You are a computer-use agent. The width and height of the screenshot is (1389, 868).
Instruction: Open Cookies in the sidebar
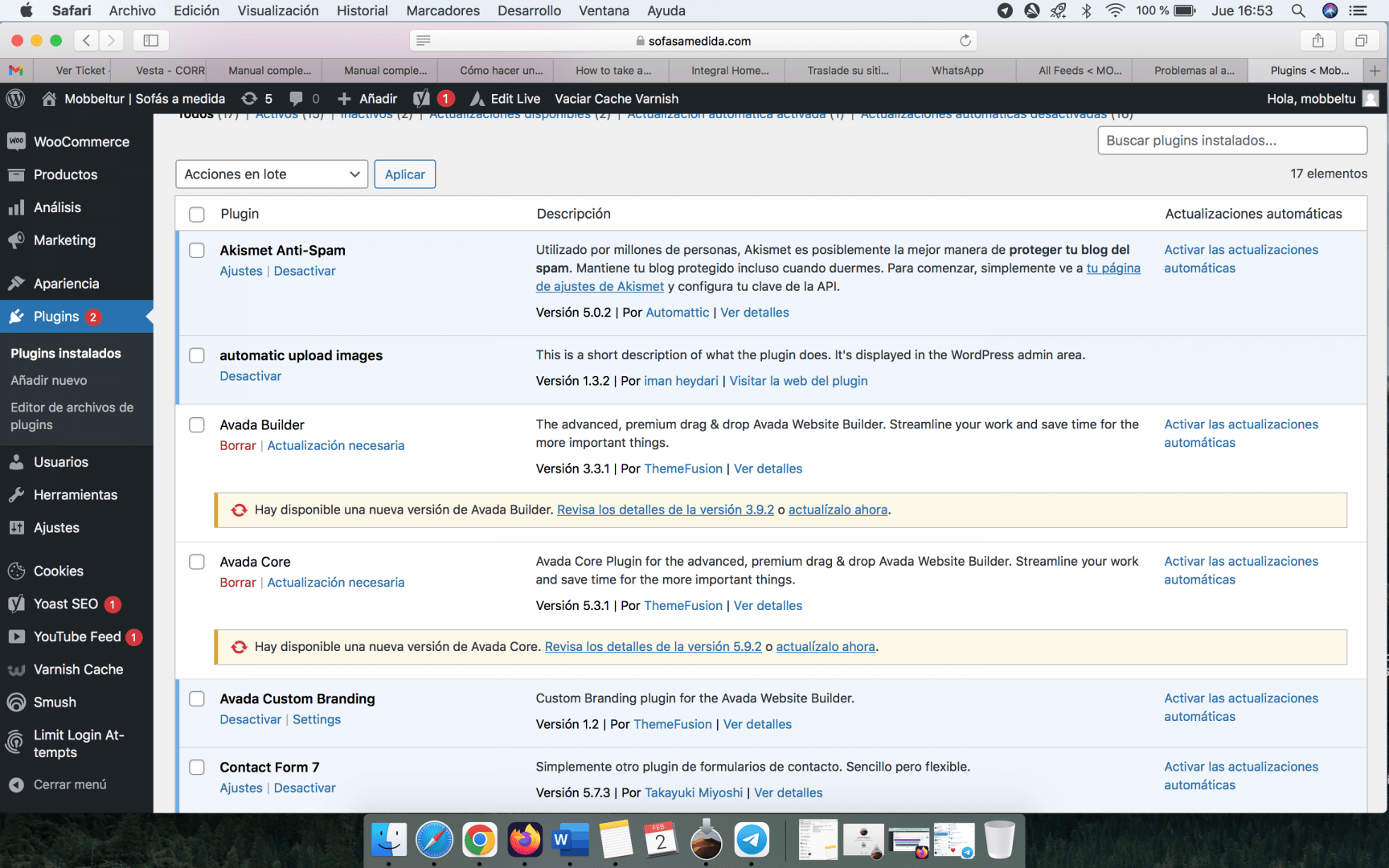(76, 571)
